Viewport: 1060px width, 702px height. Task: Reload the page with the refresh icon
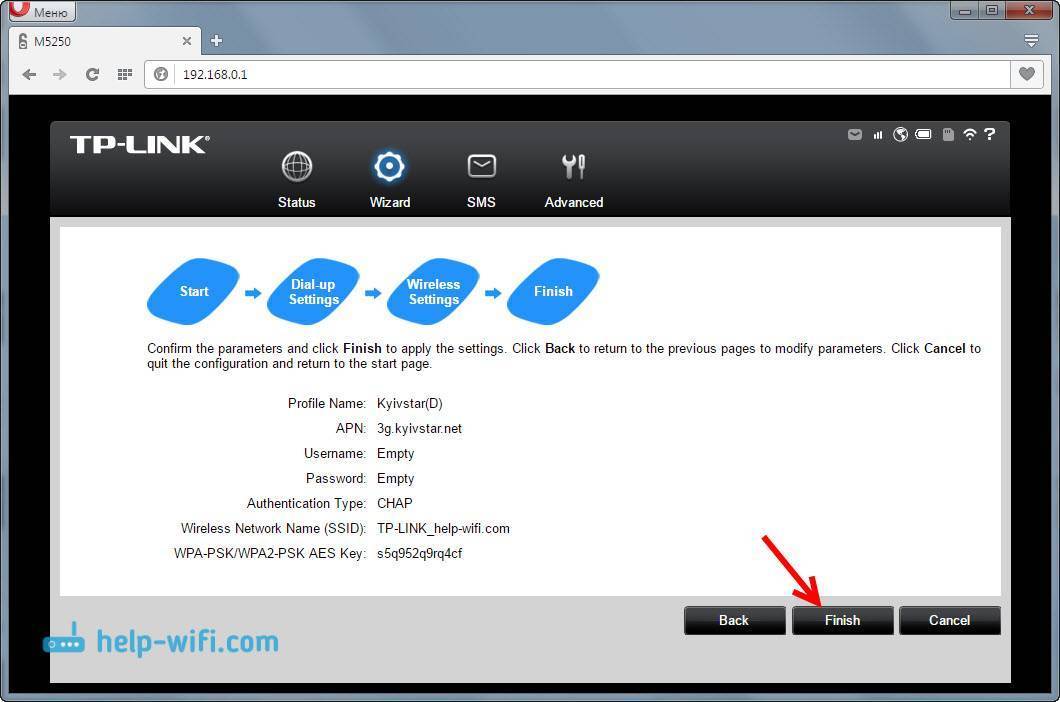pyautogui.click(x=93, y=74)
